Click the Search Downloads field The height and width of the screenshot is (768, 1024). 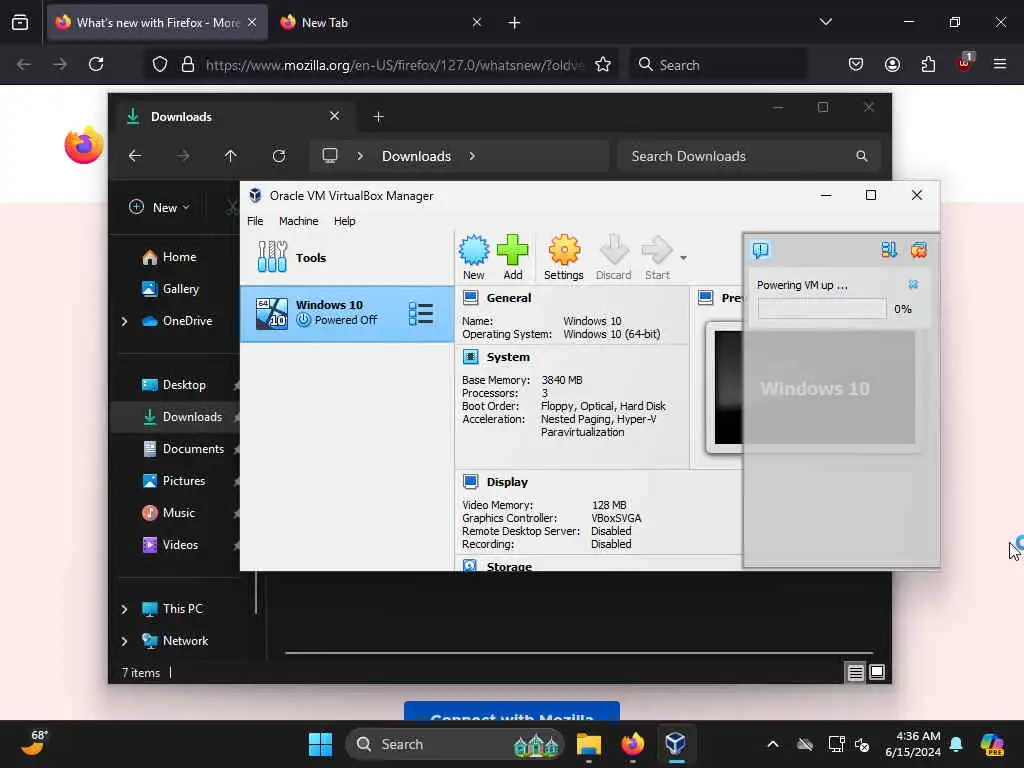point(749,156)
